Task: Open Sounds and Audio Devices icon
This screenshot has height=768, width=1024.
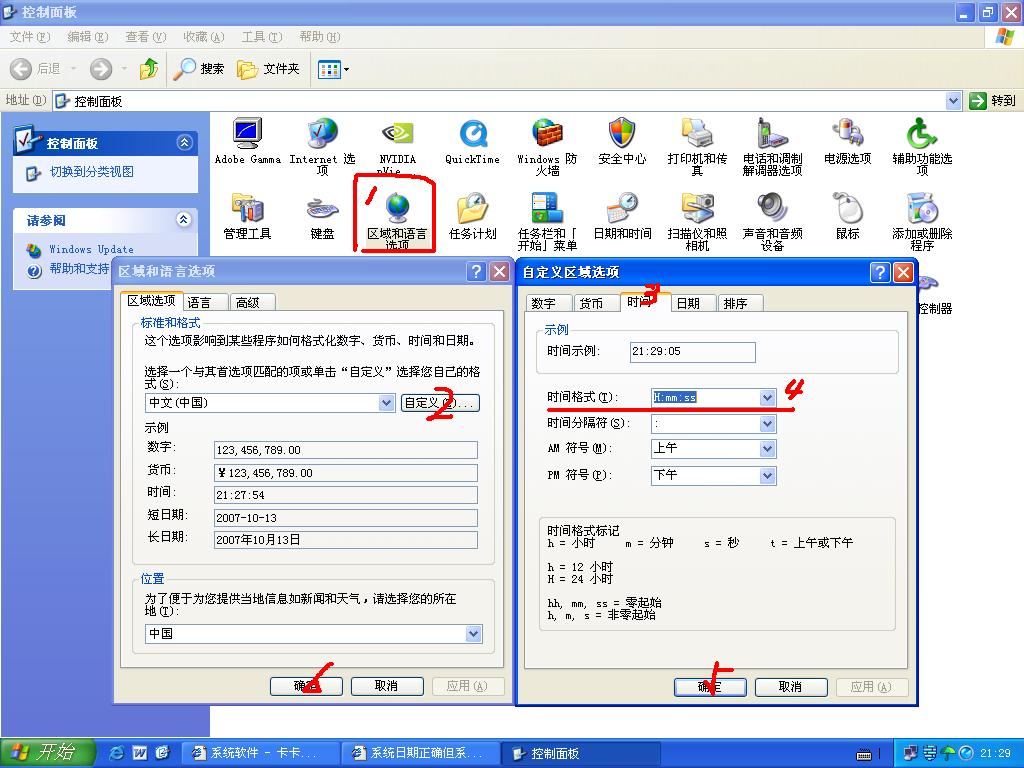Action: pyautogui.click(x=772, y=208)
